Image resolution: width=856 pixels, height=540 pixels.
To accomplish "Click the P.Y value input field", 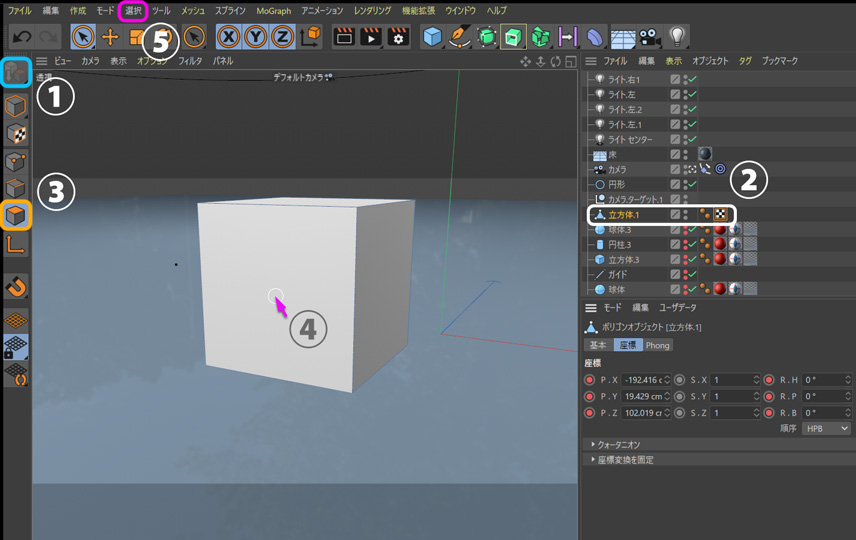I will [645, 396].
